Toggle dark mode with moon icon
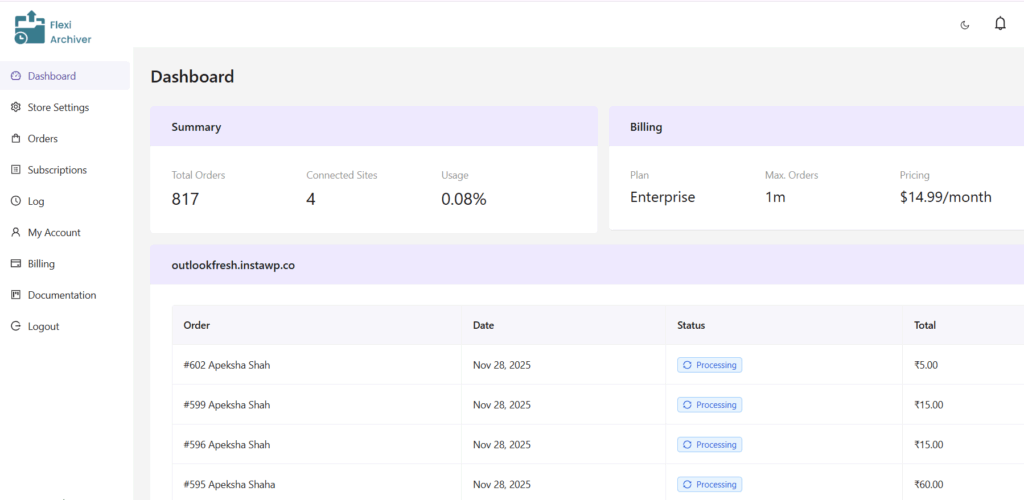The image size is (1024, 500). pyautogui.click(x=964, y=25)
